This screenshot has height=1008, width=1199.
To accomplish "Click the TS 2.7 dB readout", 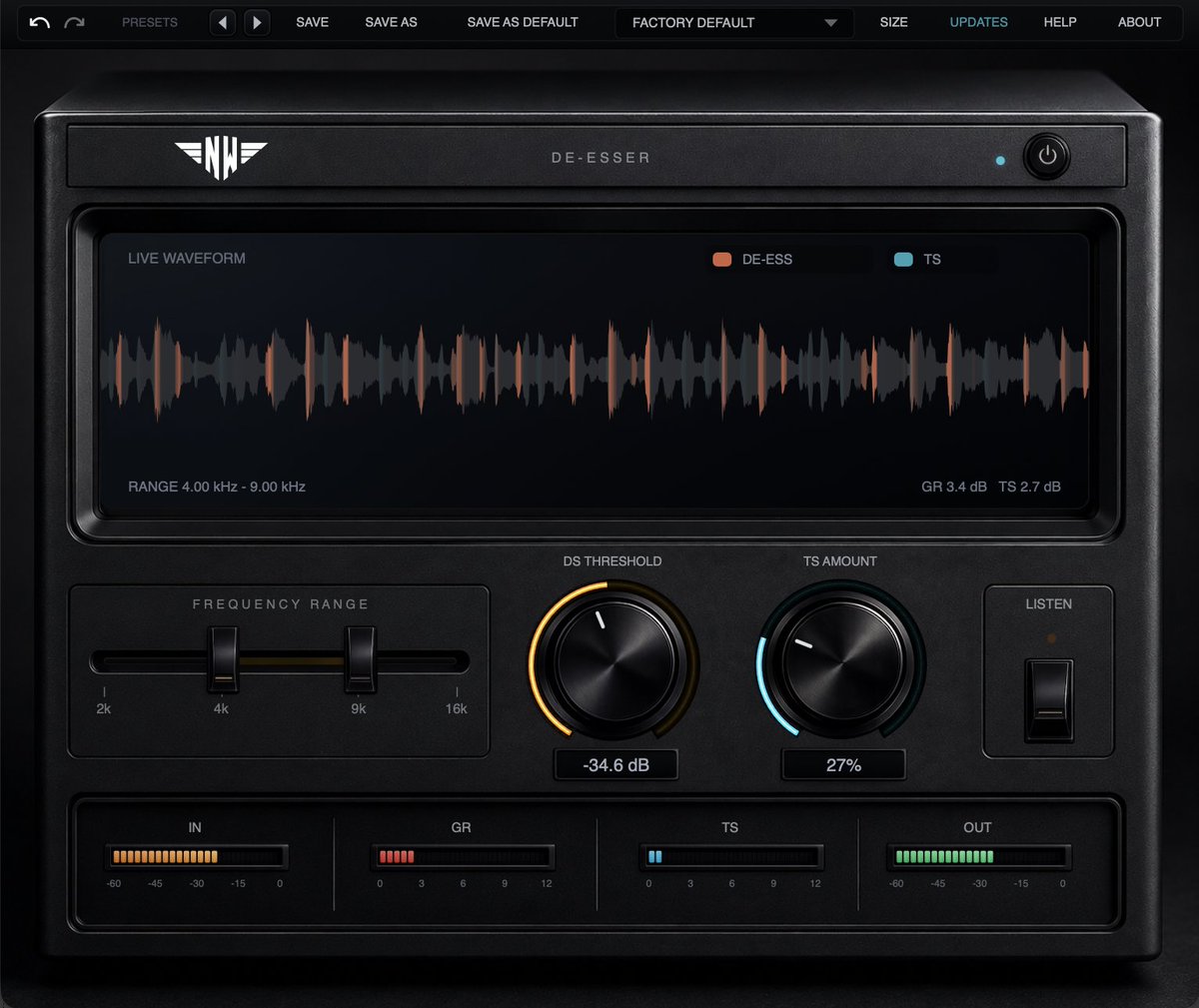I will click(x=1029, y=487).
